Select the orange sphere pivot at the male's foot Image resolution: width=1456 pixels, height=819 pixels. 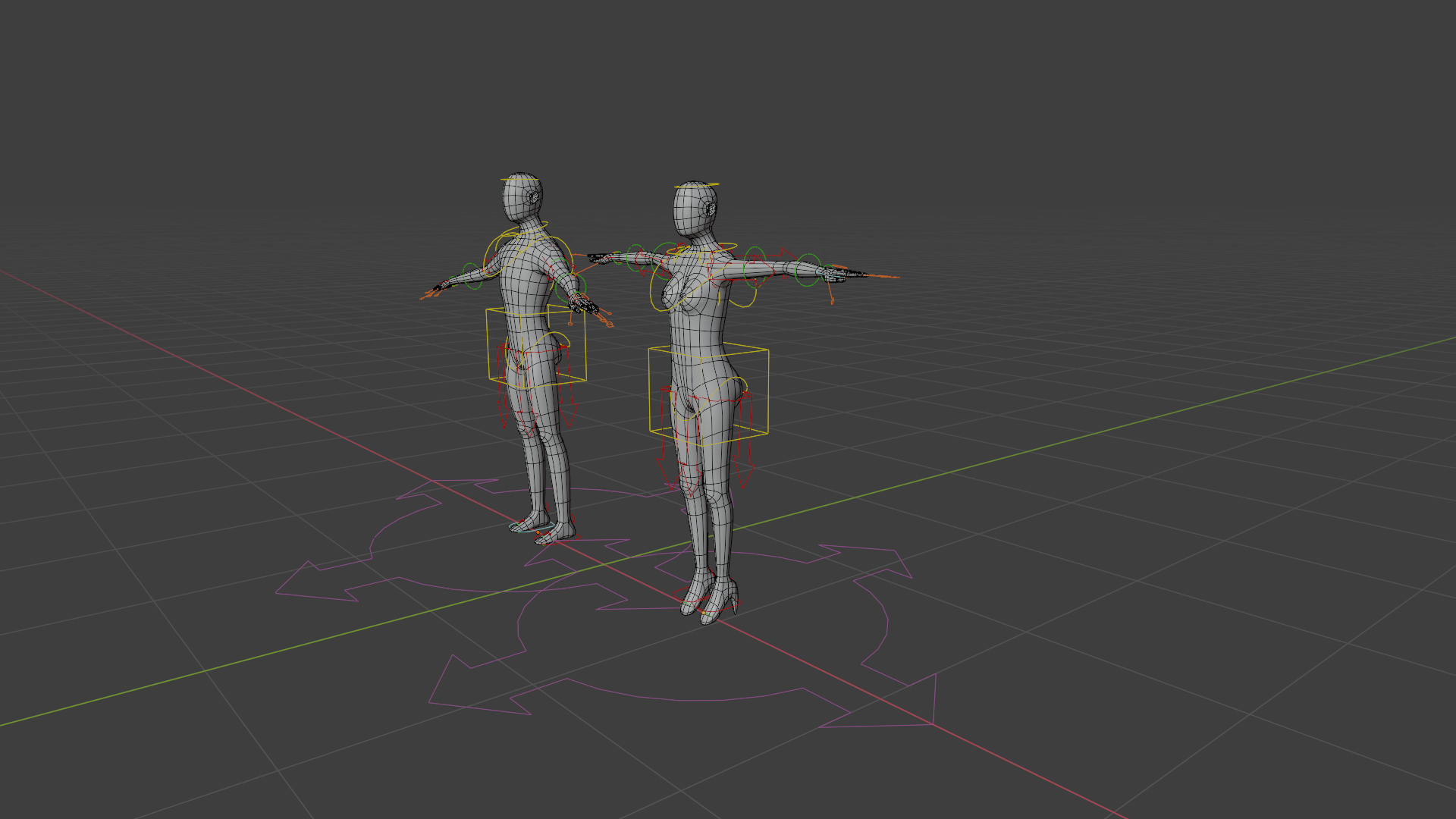[x=538, y=532]
